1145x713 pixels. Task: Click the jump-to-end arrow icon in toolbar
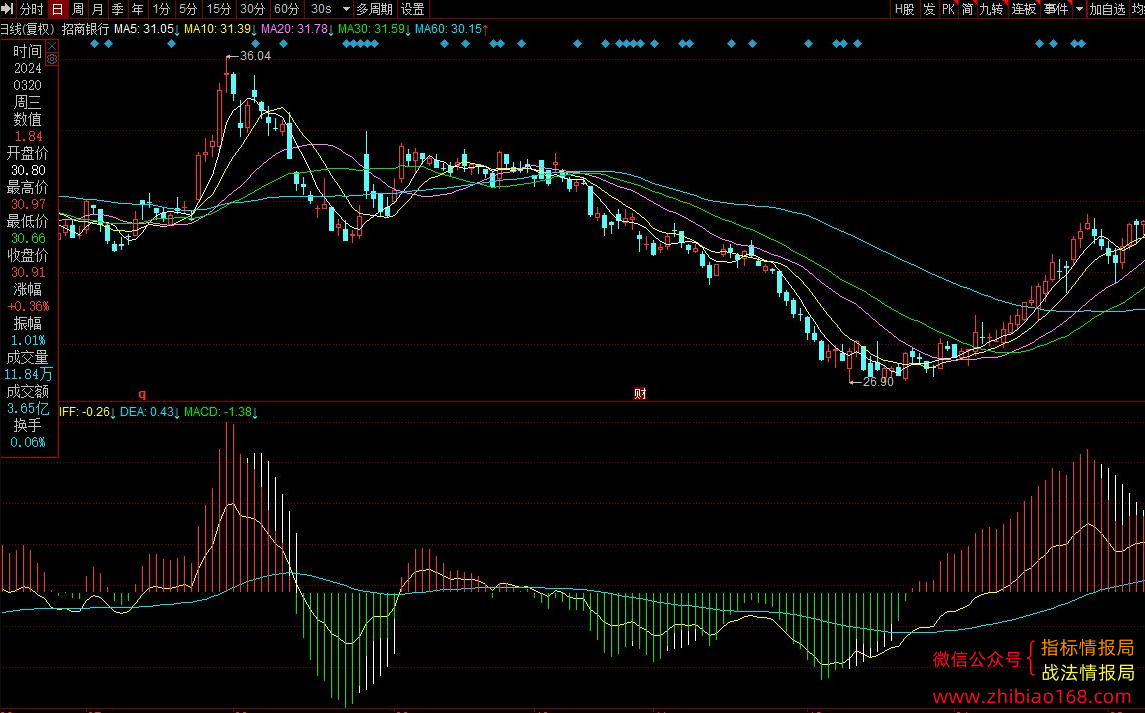(8, 9)
